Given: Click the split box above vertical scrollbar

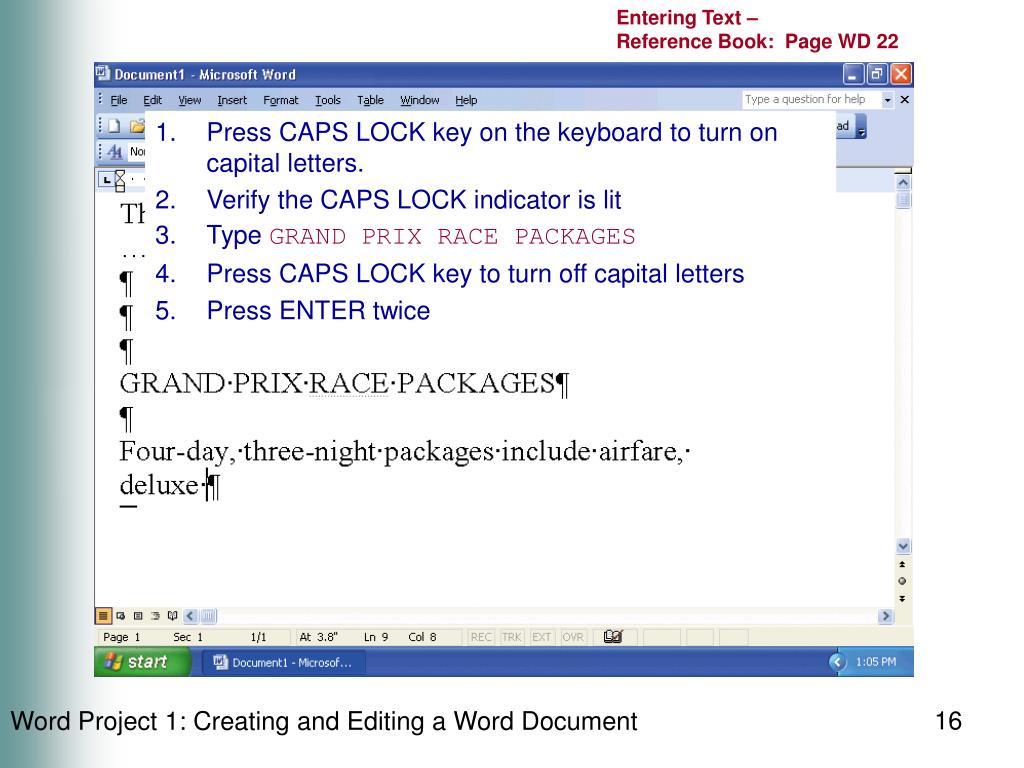Looking at the screenshot, I should (903, 170).
